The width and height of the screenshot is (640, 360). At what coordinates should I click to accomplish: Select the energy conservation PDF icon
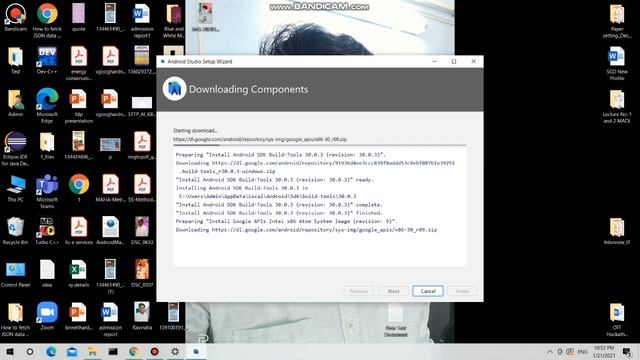click(79, 63)
